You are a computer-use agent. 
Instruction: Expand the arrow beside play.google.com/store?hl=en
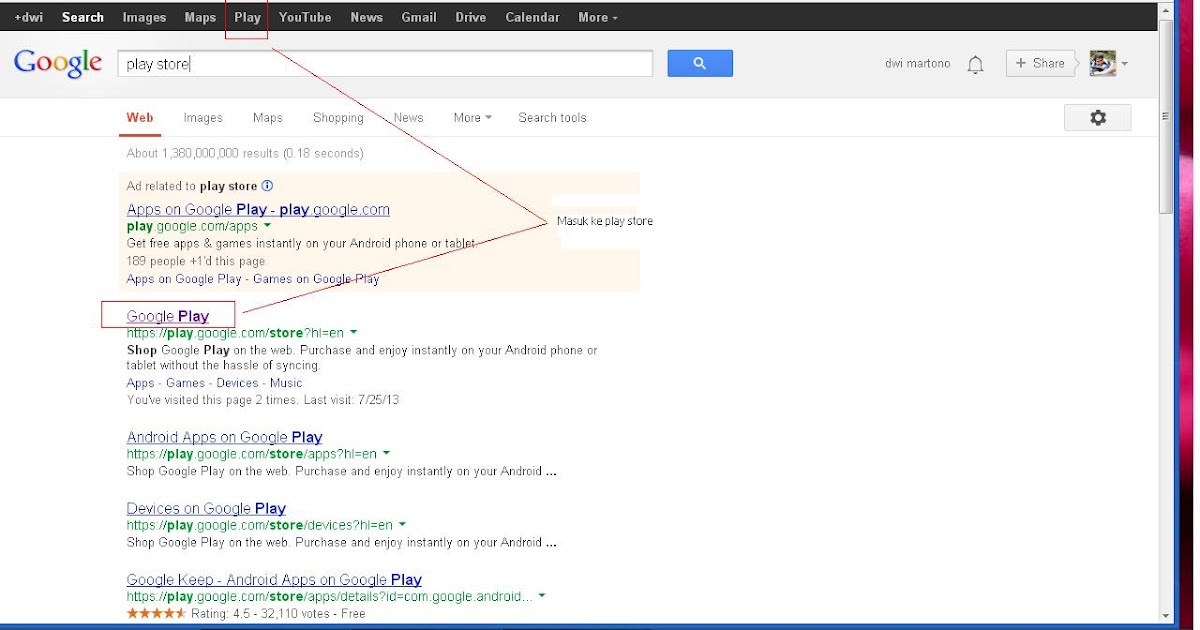point(354,333)
